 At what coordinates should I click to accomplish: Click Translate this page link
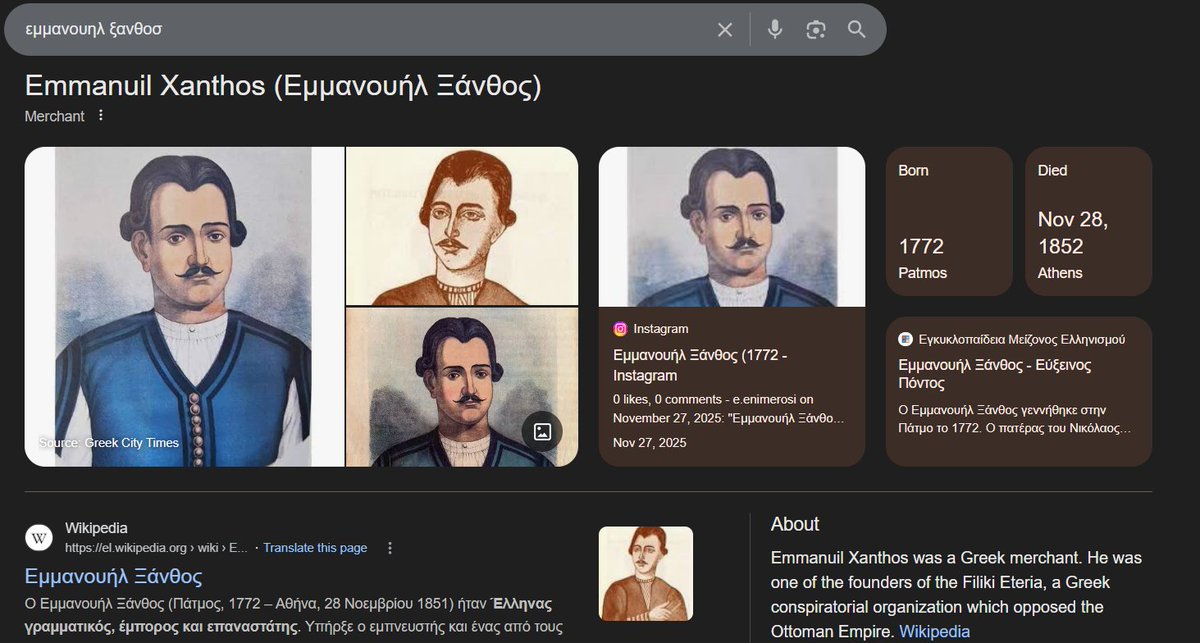[x=315, y=548]
